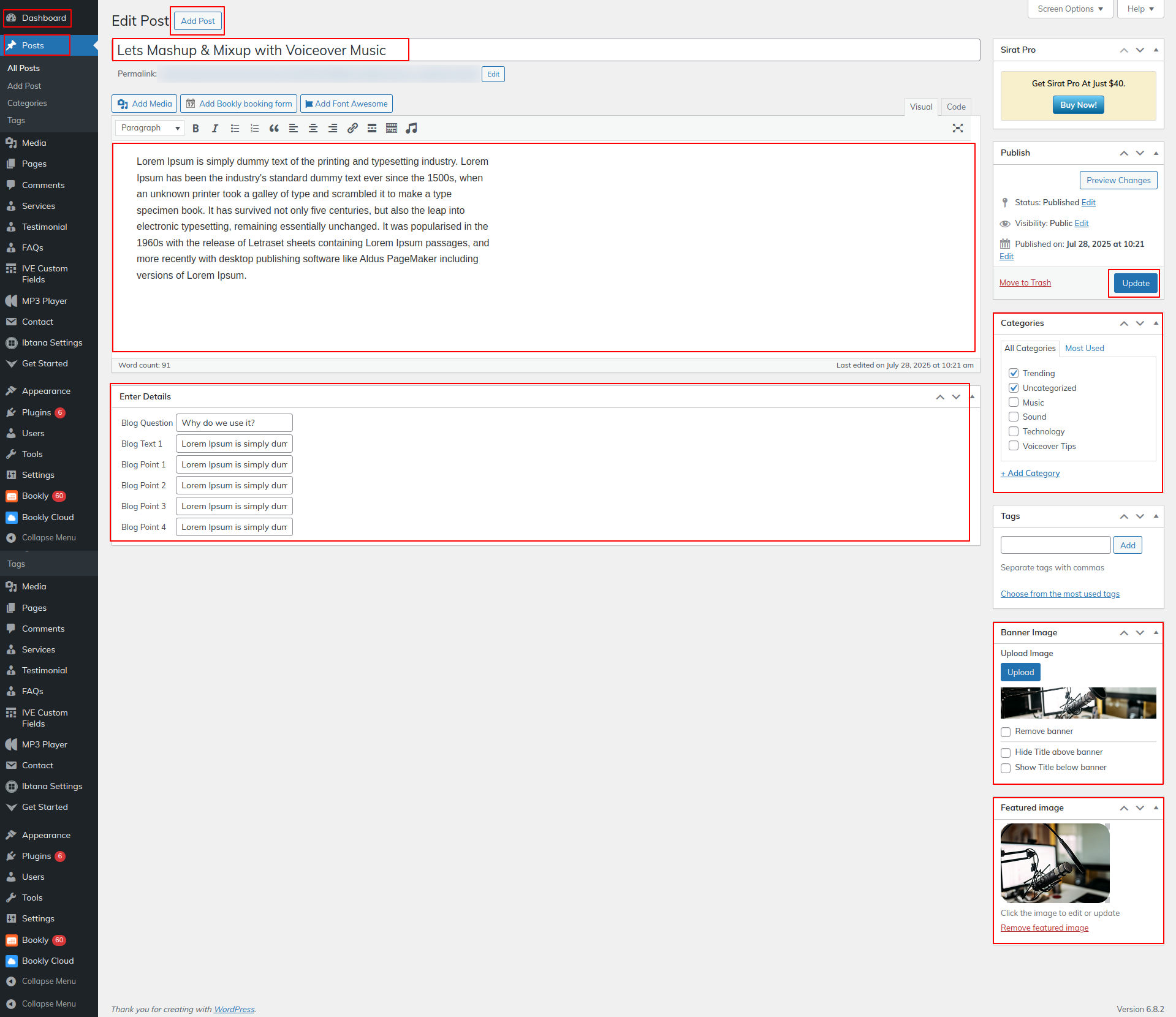Open the Most Used categories tab
Image resolution: width=1176 pixels, height=1017 pixels.
(x=1084, y=348)
